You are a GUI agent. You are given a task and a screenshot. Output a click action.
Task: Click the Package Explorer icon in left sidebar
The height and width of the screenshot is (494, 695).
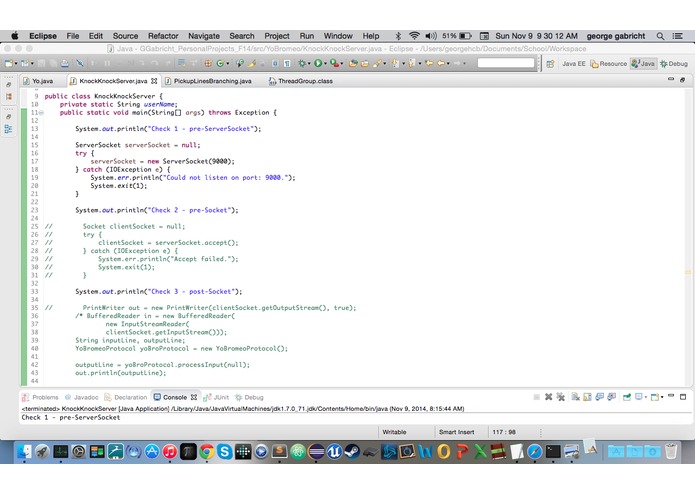click(x=9, y=96)
